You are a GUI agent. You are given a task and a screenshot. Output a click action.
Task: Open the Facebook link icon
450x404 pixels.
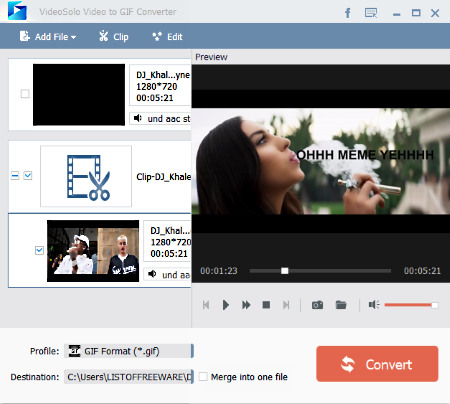pos(348,13)
